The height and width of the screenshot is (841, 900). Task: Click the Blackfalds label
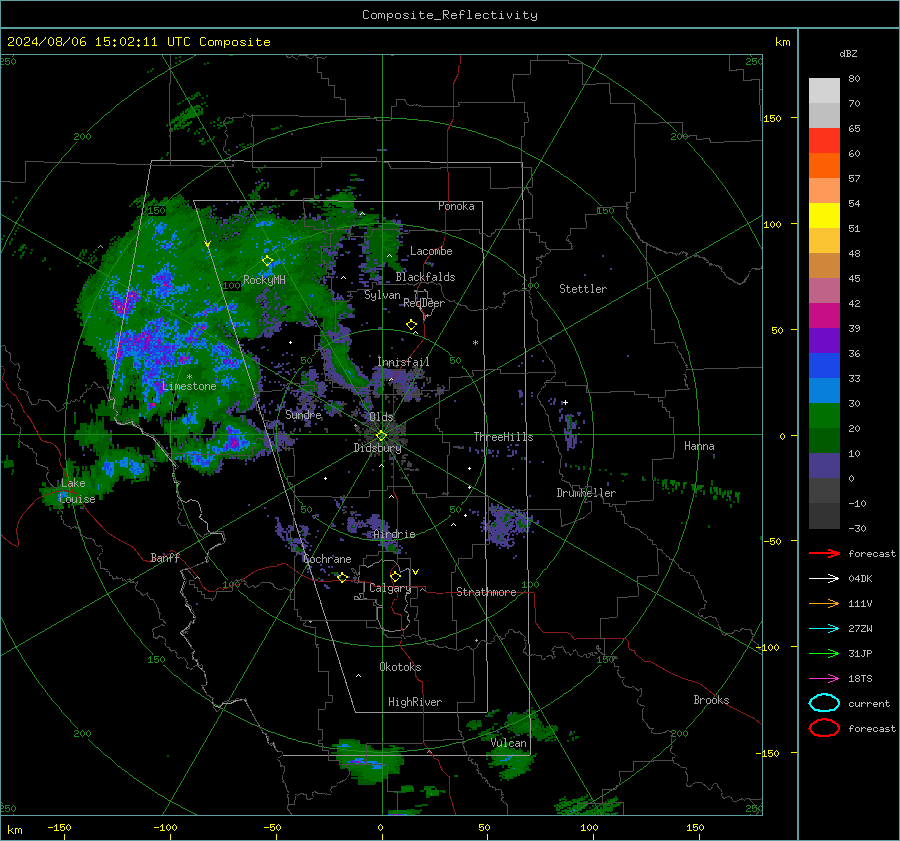click(x=425, y=277)
